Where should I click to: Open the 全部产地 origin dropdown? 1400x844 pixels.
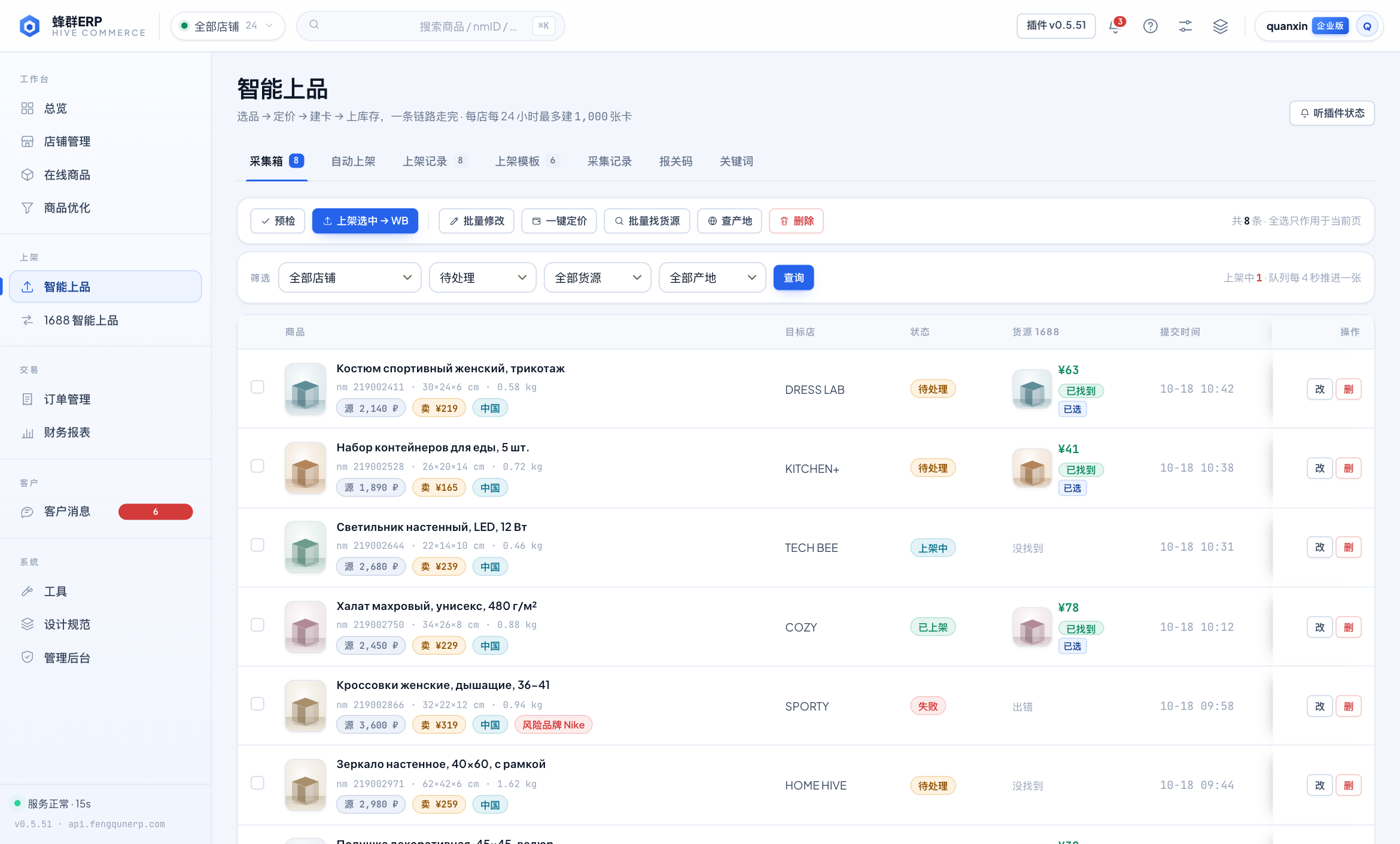click(712, 278)
